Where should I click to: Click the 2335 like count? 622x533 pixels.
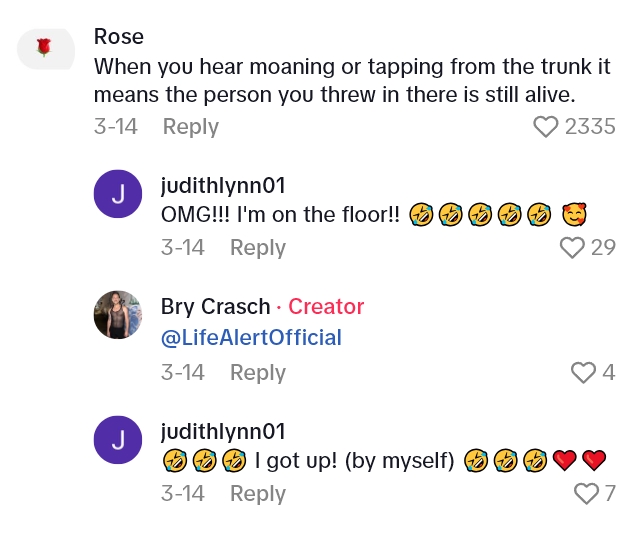(x=590, y=127)
